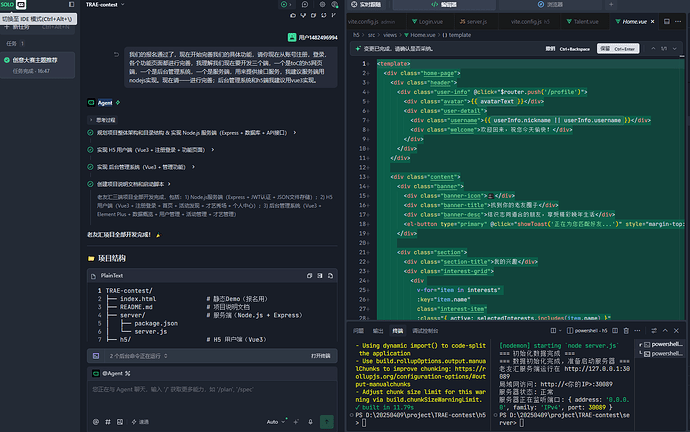Click the user avatar globe icon
690x432 pixels.
click(334, 4)
